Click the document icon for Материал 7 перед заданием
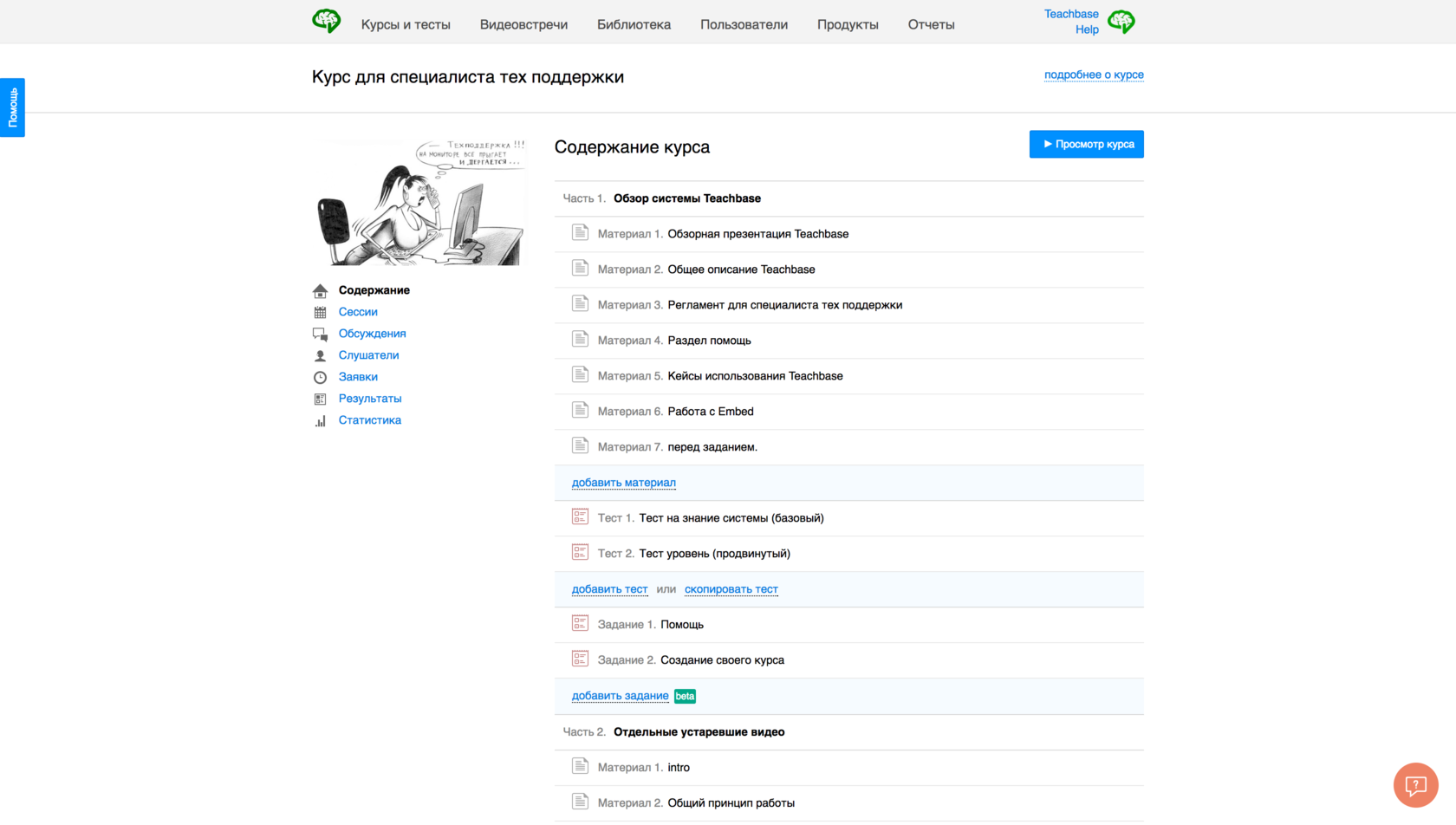The height and width of the screenshot is (825, 1456). point(581,445)
